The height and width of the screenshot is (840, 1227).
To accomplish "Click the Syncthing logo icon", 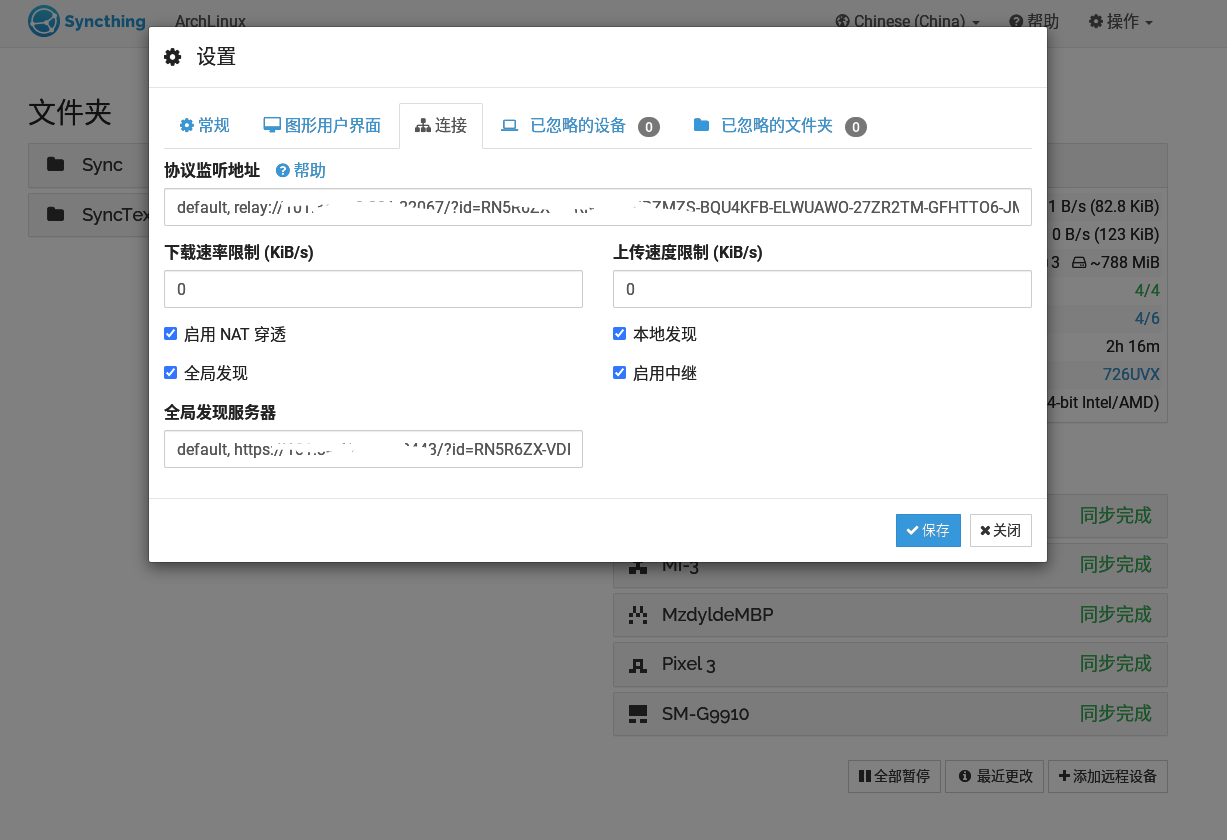I will click(43, 21).
